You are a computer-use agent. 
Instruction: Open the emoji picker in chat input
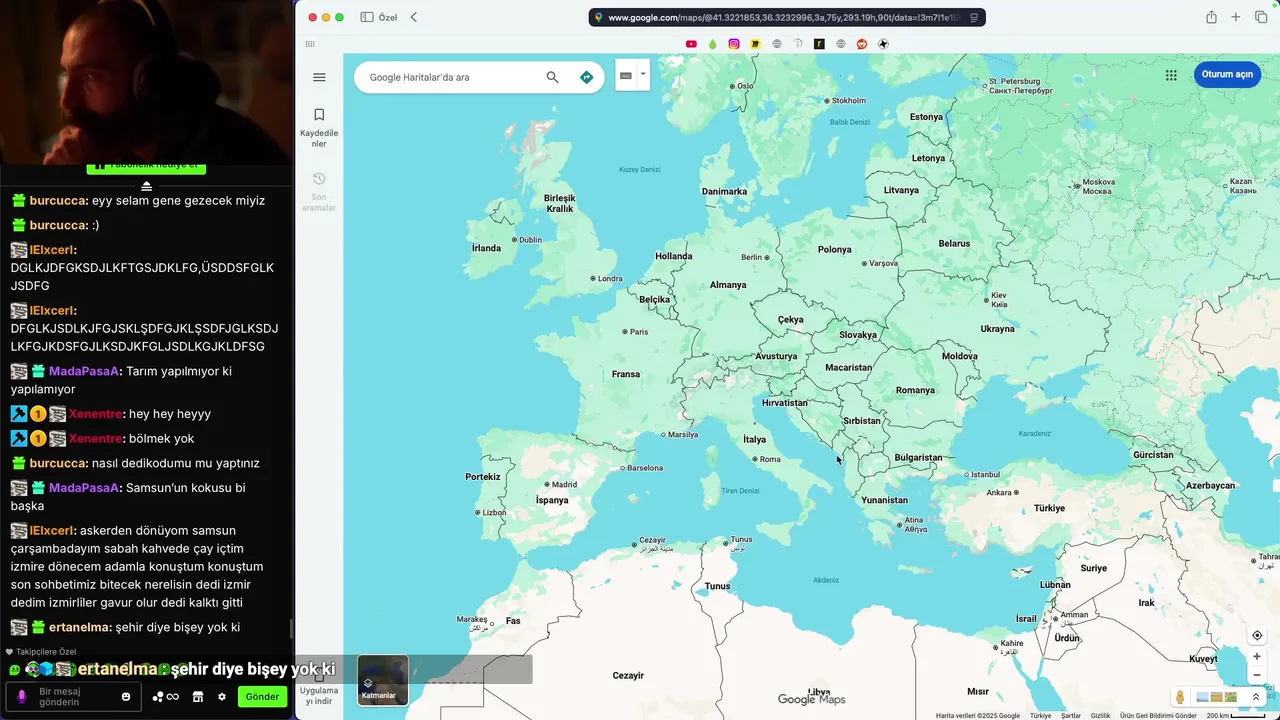[x=126, y=697]
